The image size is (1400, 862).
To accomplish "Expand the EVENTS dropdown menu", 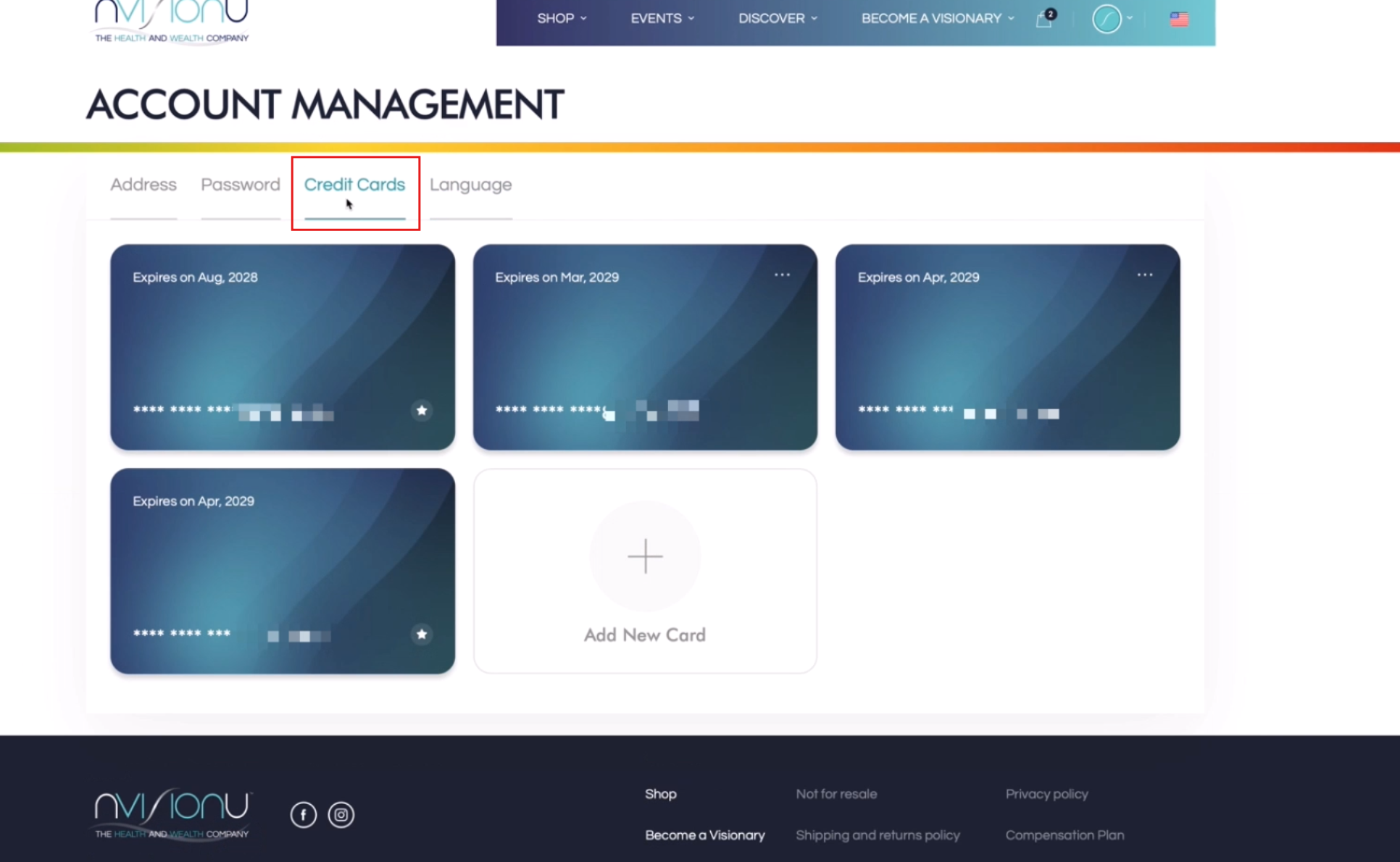I will point(662,19).
